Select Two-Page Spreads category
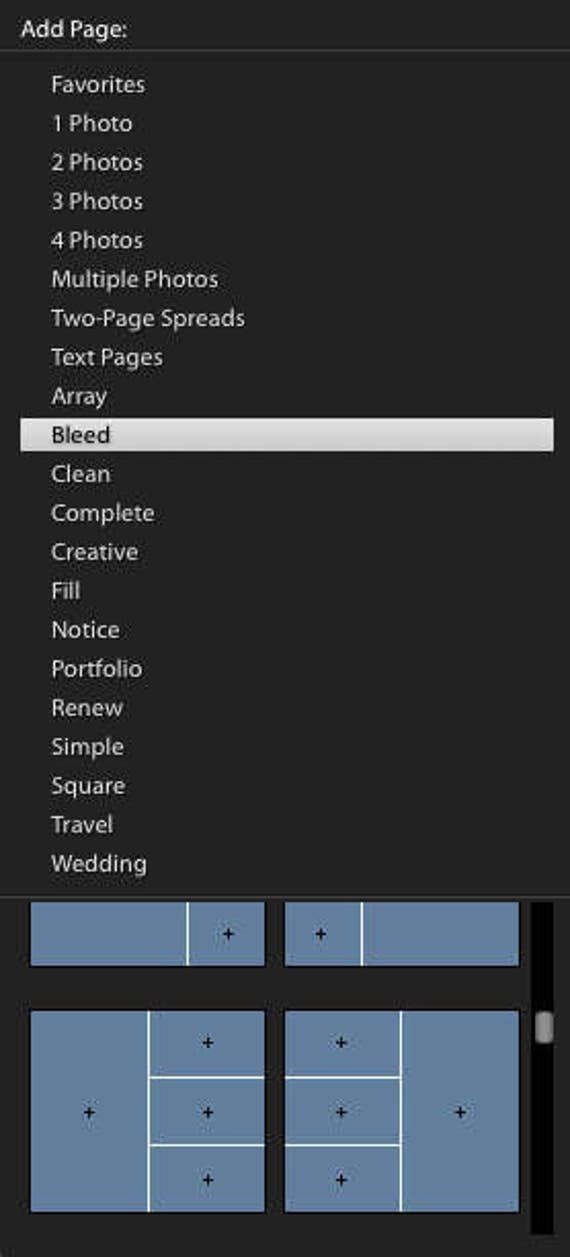This screenshot has height=1257, width=570. (148, 319)
